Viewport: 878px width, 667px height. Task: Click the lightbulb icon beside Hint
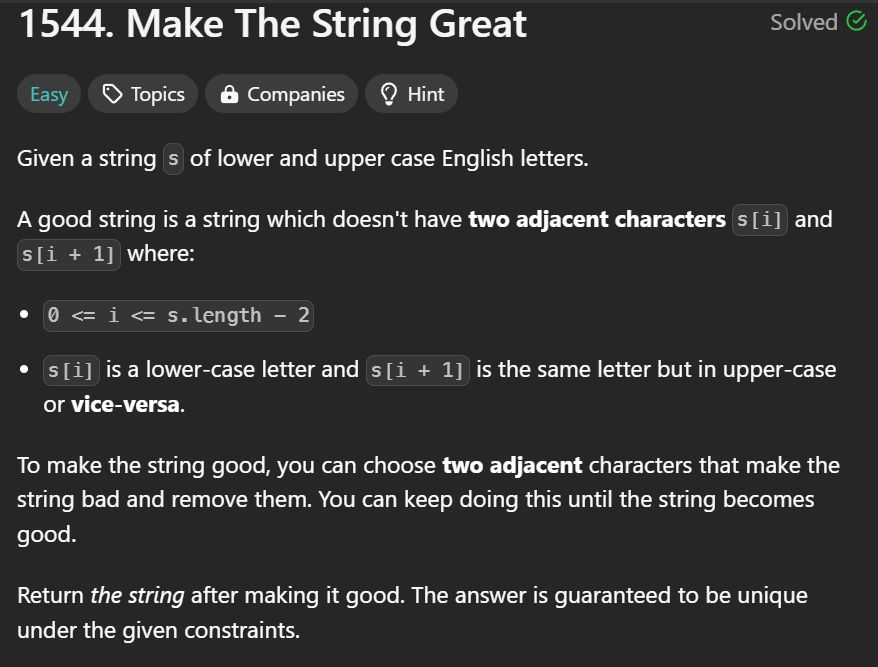(x=389, y=94)
